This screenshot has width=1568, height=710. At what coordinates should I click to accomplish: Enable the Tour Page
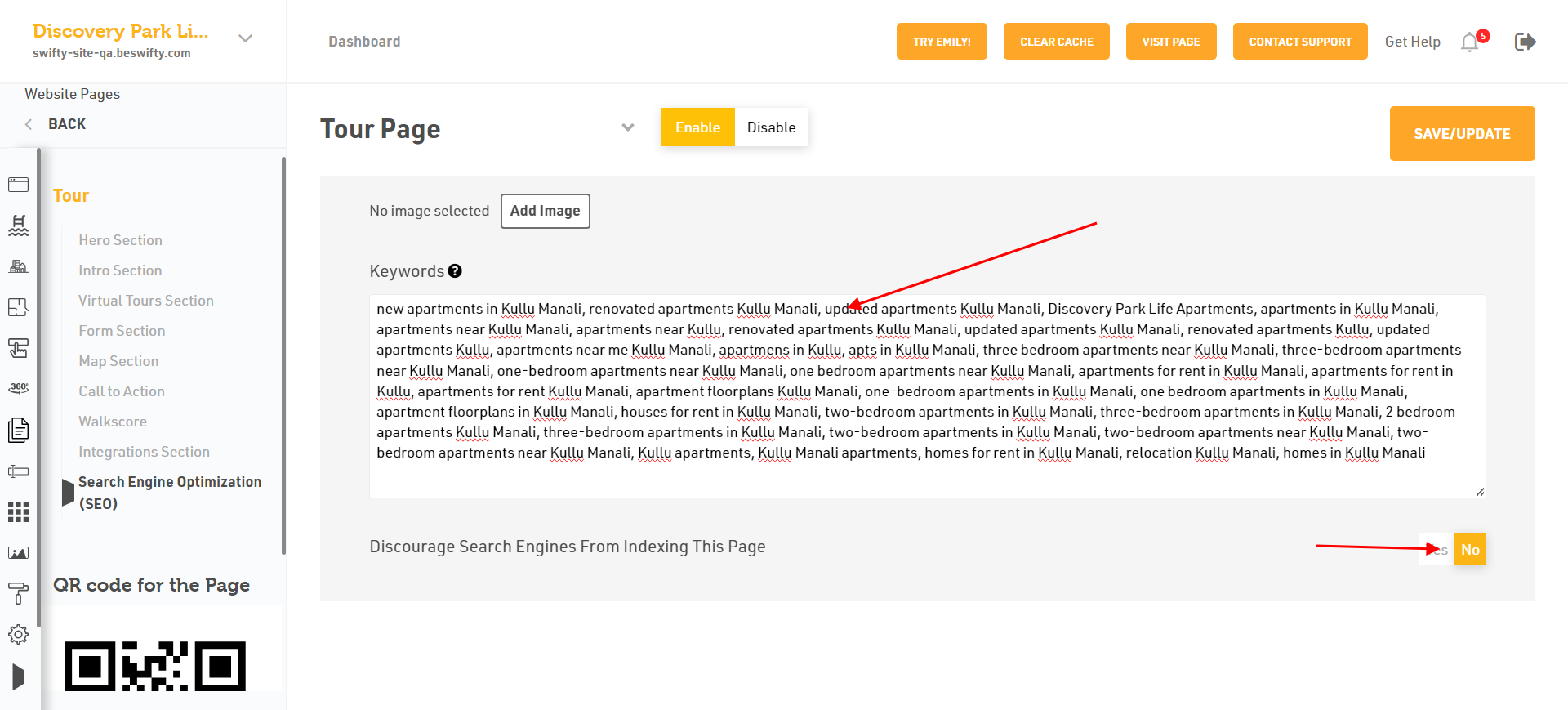tap(697, 127)
